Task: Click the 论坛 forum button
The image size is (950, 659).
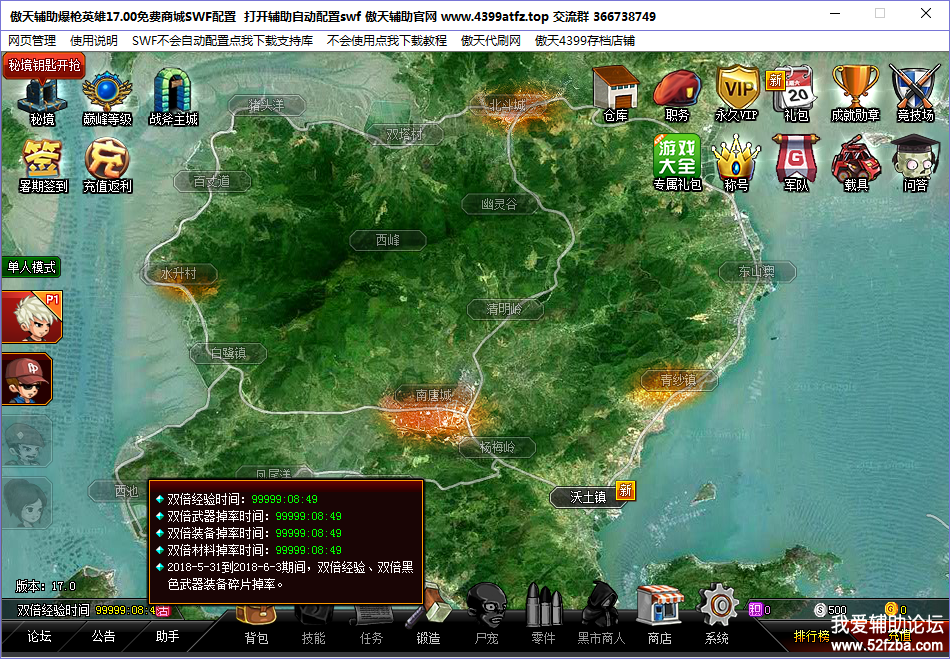Action: pos(39,636)
